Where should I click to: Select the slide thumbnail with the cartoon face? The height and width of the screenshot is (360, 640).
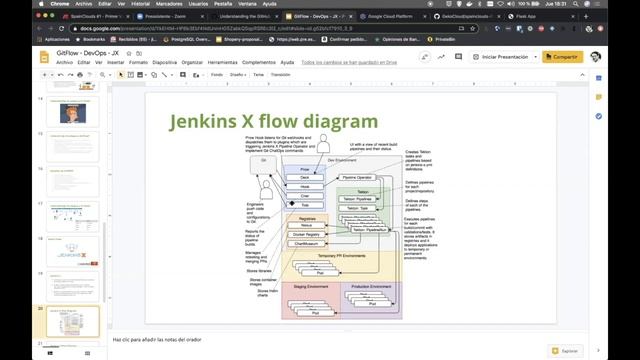click(x=73, y=112)
